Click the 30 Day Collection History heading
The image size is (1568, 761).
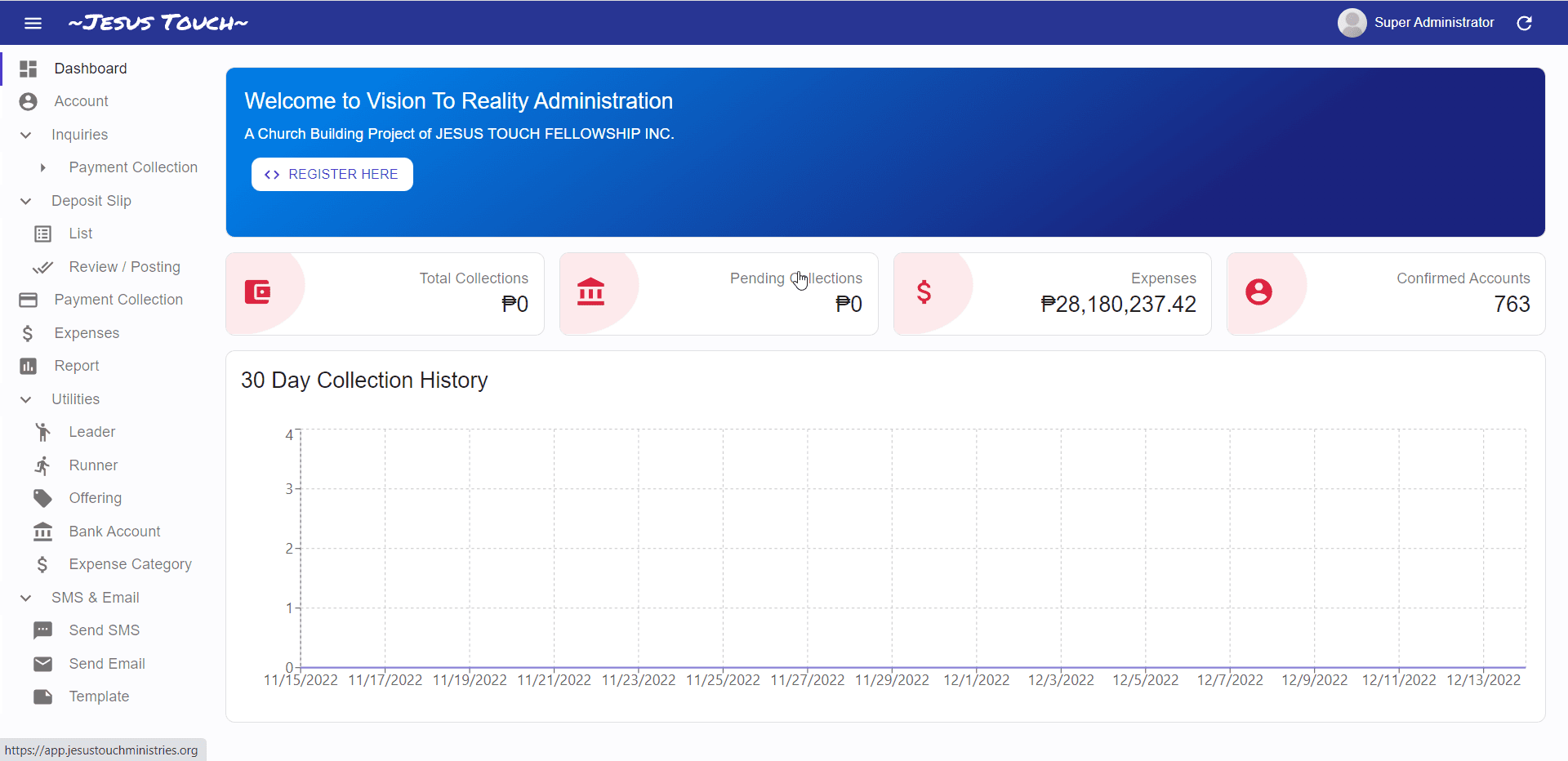364,380
